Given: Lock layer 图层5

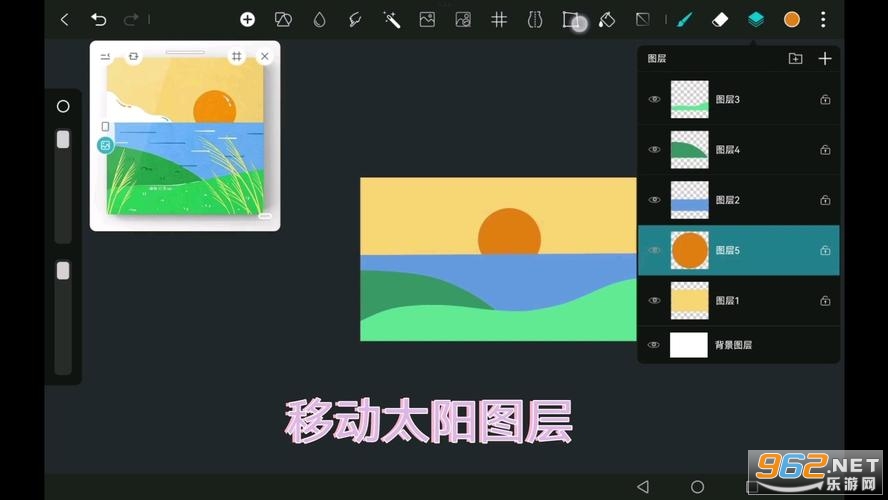Looking at the screenshot, I should [x=825, y=250].
